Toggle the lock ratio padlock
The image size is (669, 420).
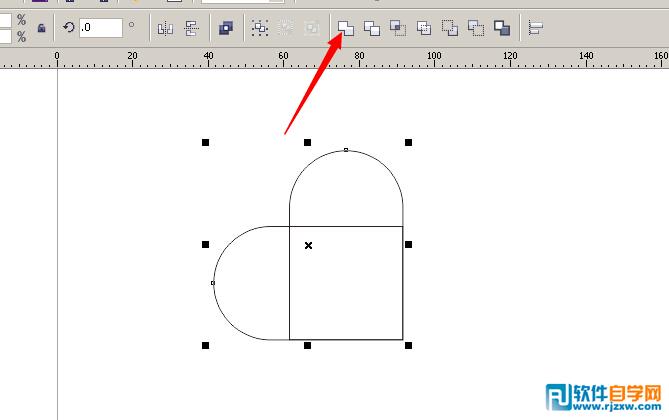click(x=41, y=28)
